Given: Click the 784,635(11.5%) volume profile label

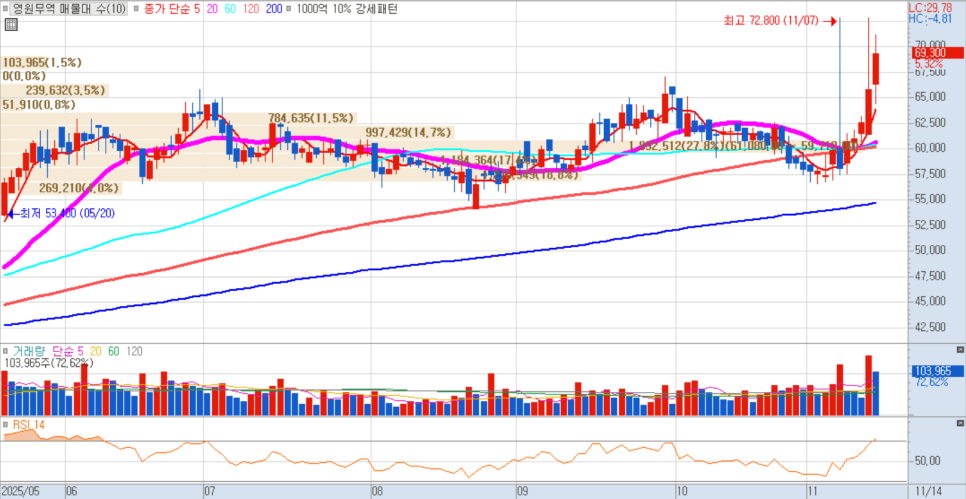Looking at the screenshot, I should tap(311, 118).
